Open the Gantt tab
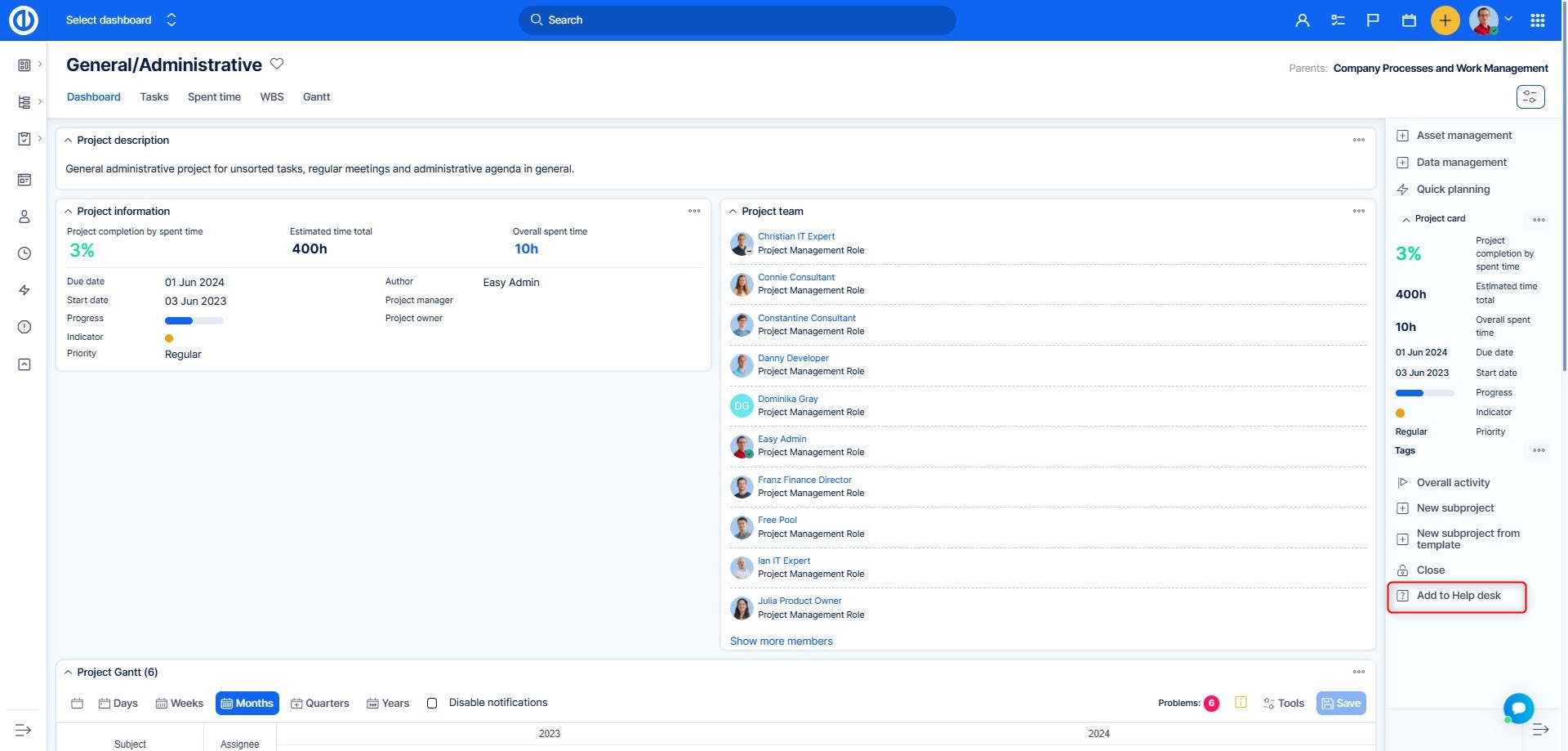Viewport: 1568px width, 751px height. pyautogui.click(x=316, y=96)
